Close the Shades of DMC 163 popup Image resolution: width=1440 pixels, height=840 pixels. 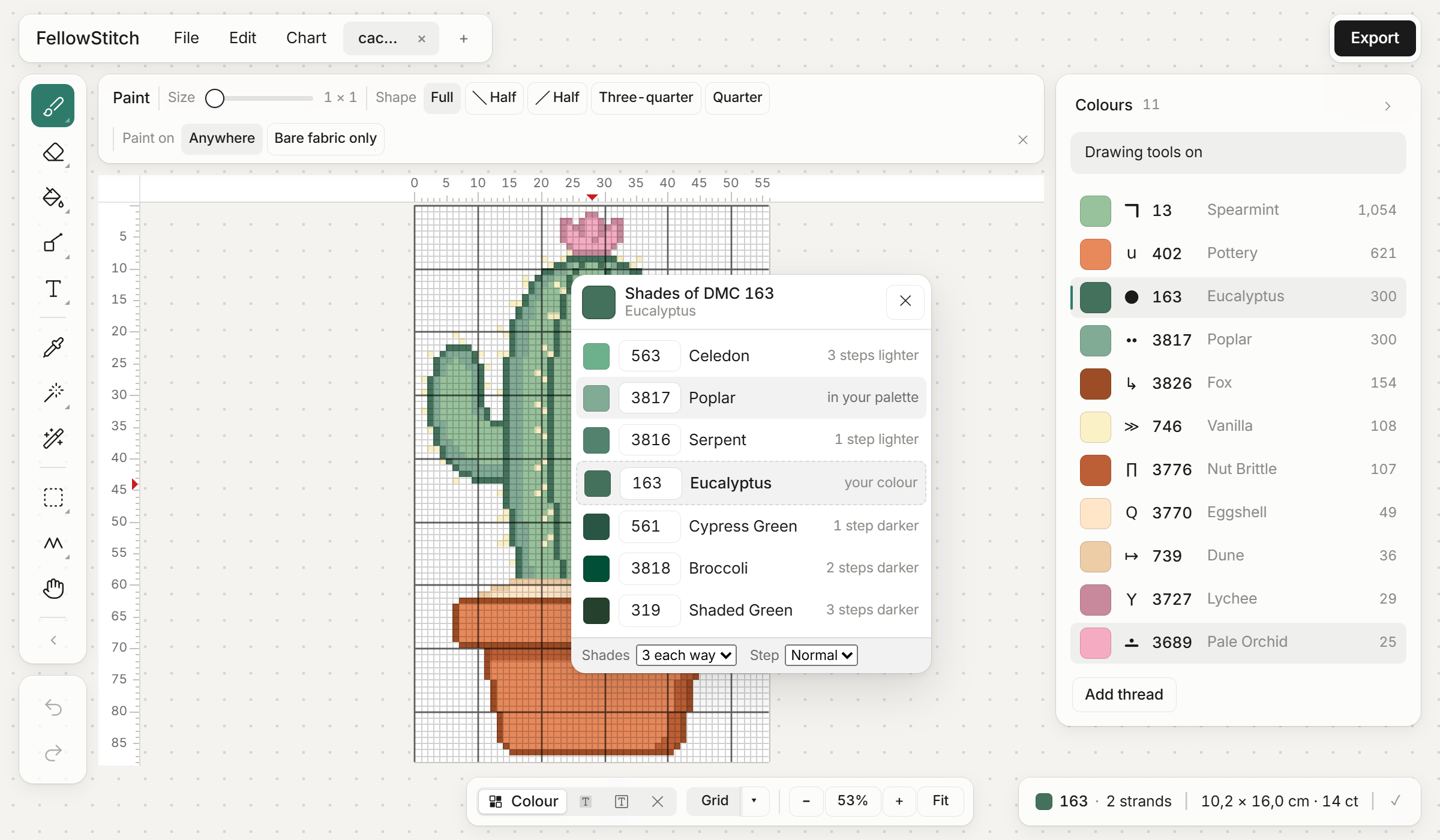[x=905, y=301]
